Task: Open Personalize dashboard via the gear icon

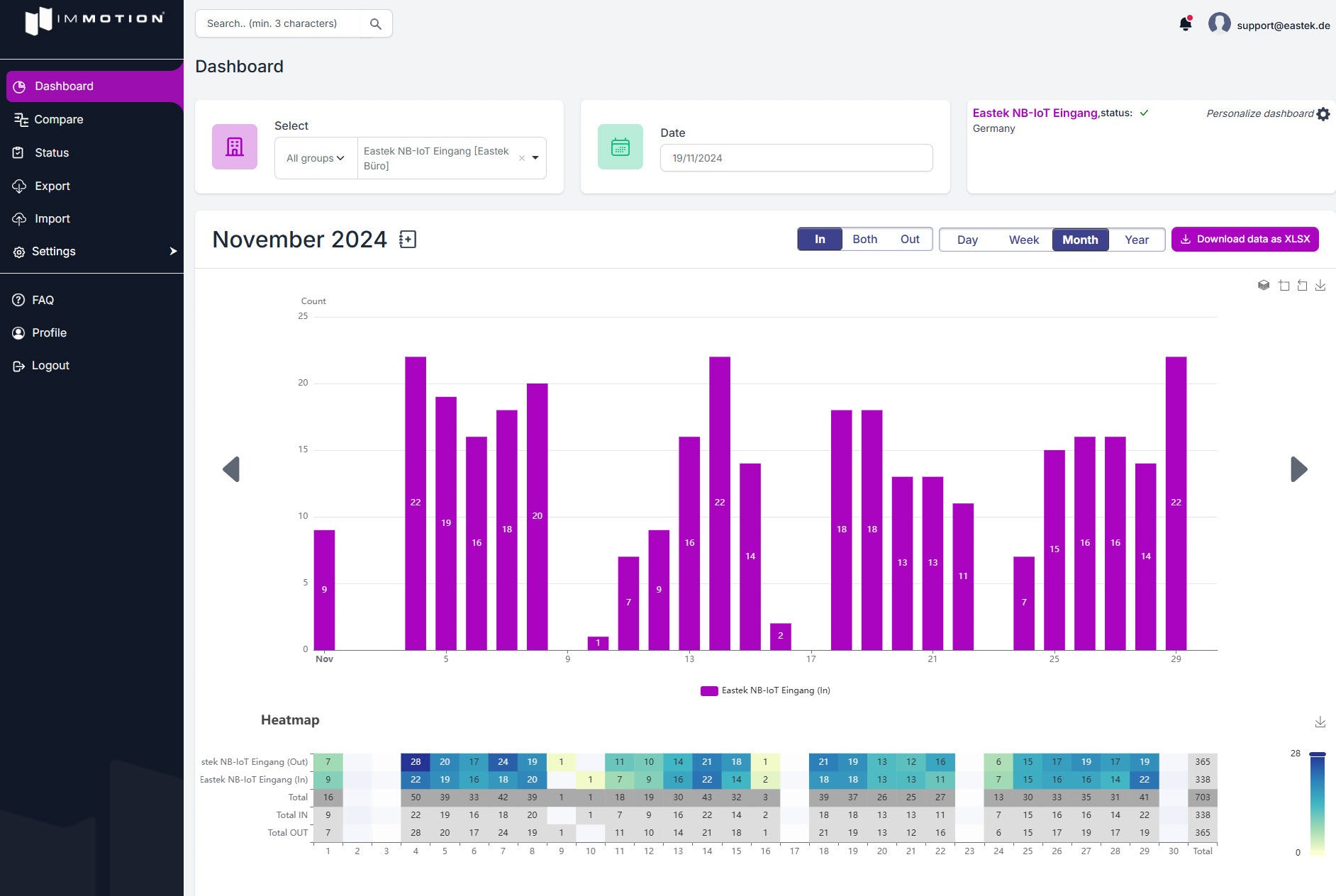Action: click(1323, 114)
